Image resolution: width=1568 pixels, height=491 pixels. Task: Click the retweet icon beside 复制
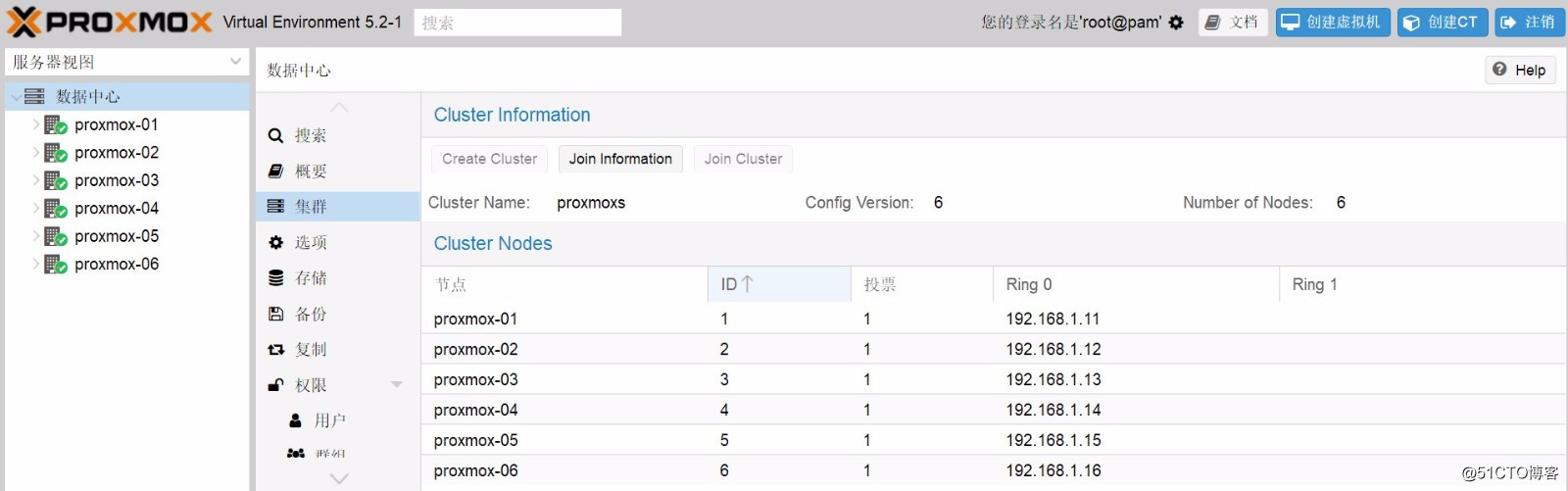click(x=275, y=350)
